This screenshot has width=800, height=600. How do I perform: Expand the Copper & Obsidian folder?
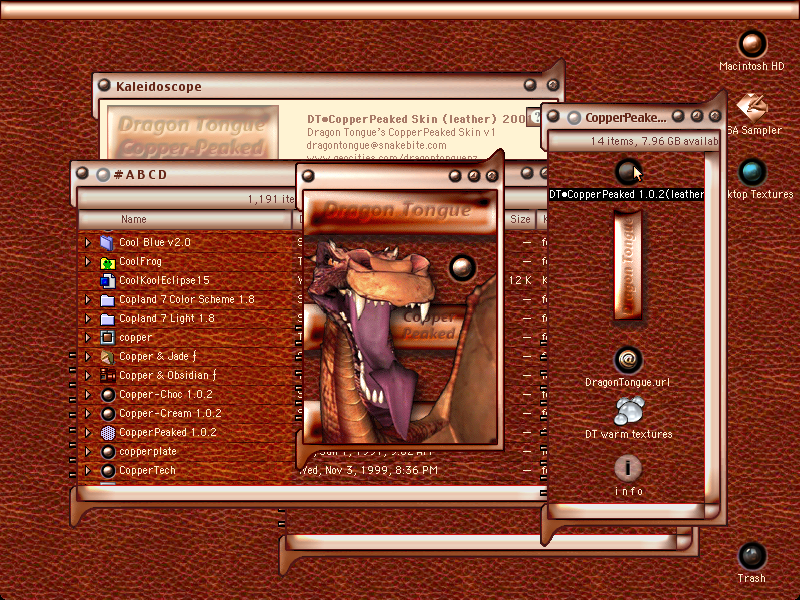click(x=88, y=376)
